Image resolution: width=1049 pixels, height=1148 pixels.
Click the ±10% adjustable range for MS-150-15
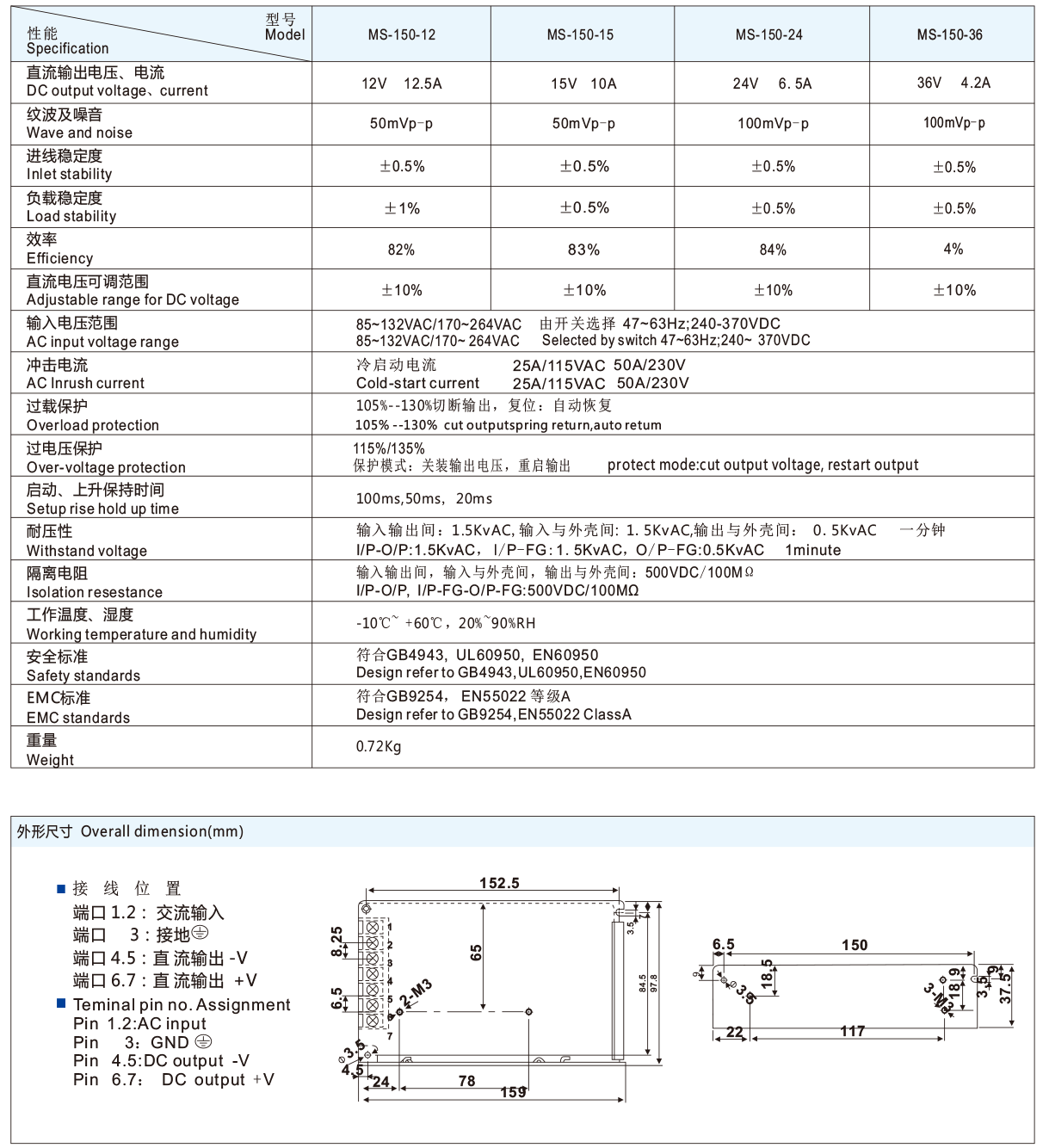pyautogui.click(x=585, y=289)
